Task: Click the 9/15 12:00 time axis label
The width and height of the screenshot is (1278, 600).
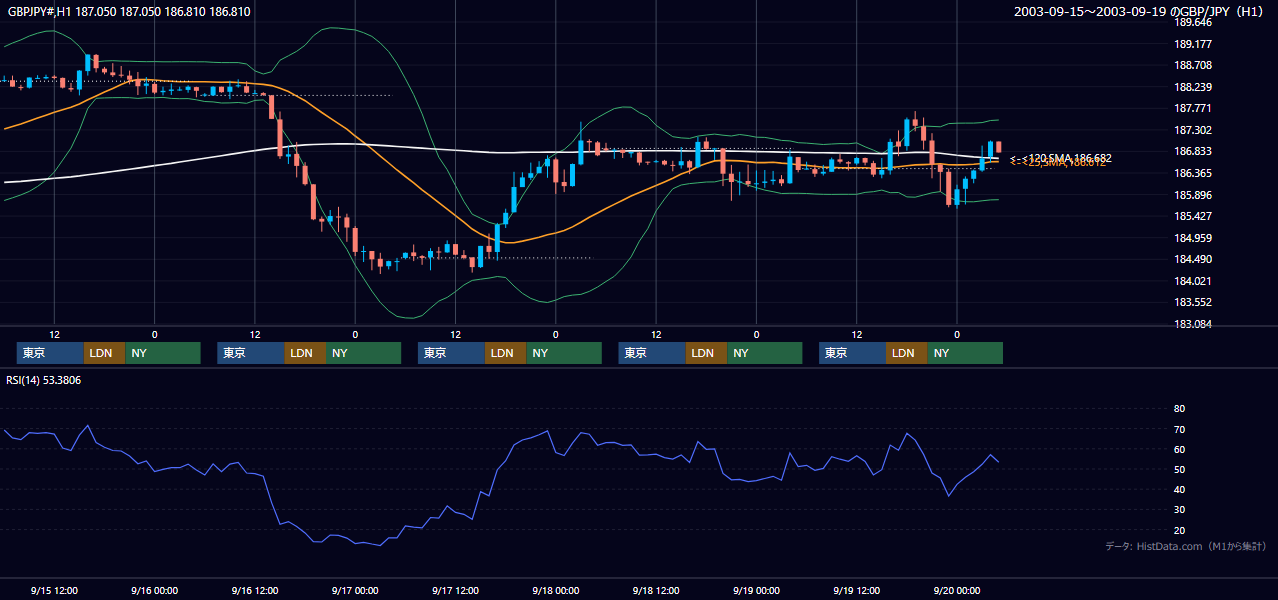Action: (x=54, y=590)
